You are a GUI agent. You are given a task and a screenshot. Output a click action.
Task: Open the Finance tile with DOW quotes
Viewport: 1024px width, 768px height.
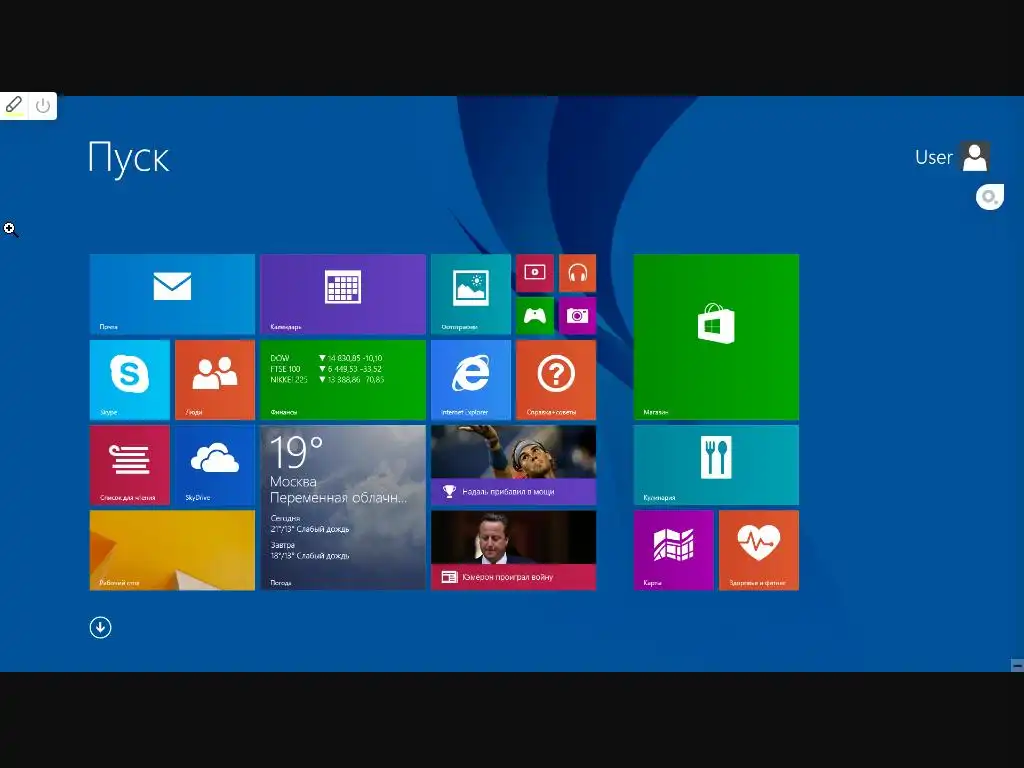(x=343, y=380)
